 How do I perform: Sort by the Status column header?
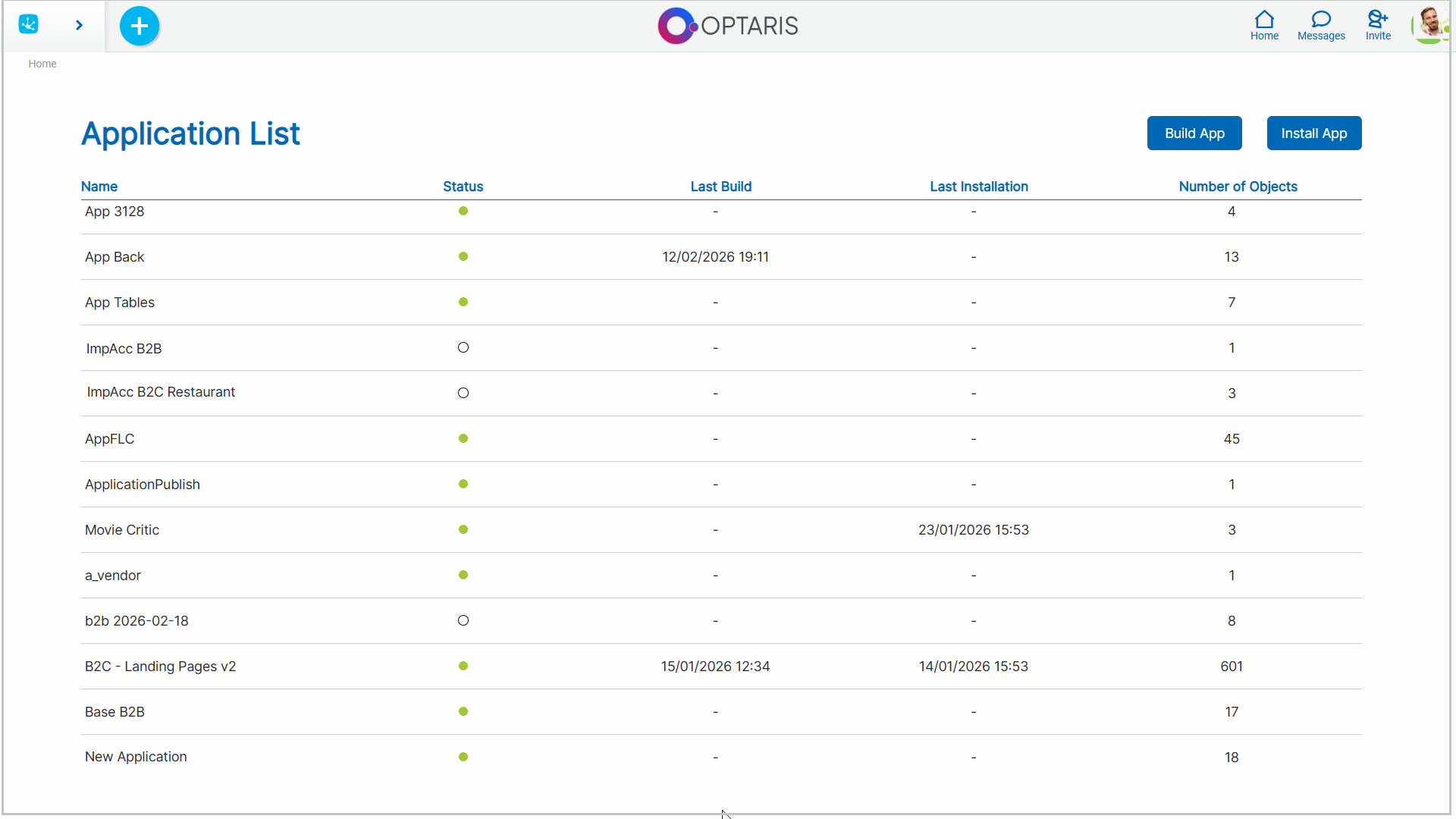(x=463, y=187)
